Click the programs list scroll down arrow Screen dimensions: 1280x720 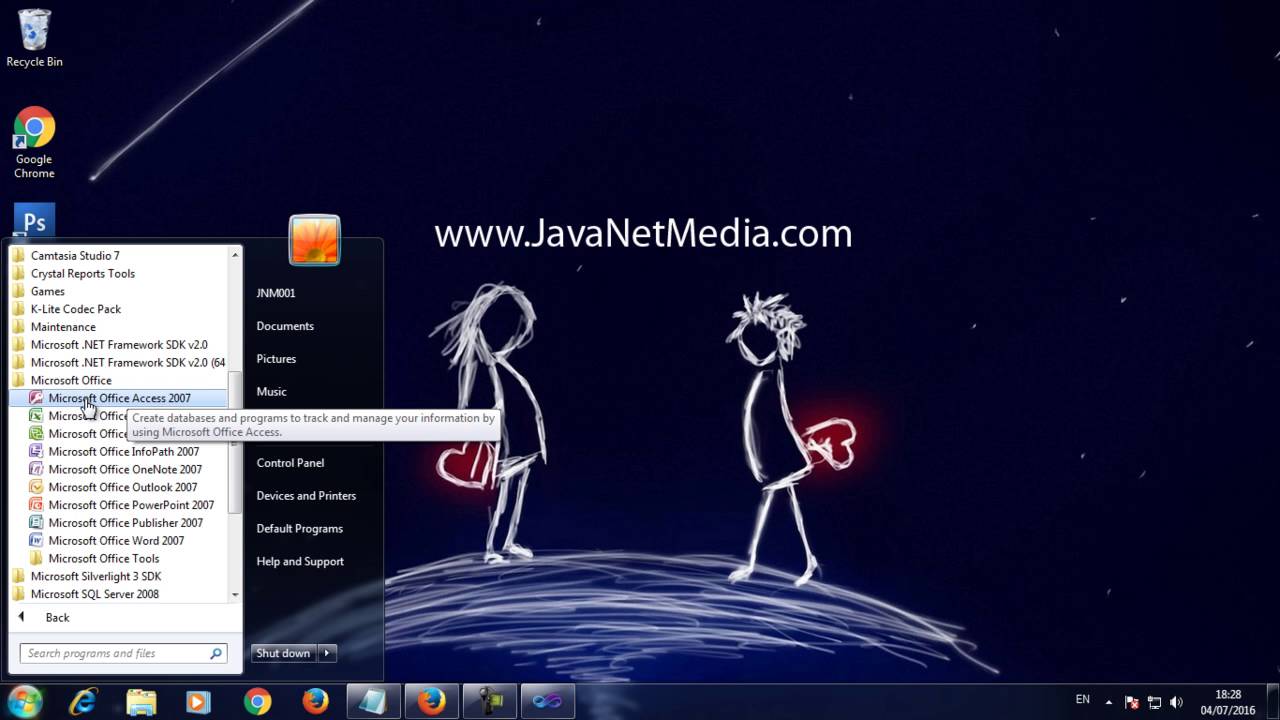(235, 595)
